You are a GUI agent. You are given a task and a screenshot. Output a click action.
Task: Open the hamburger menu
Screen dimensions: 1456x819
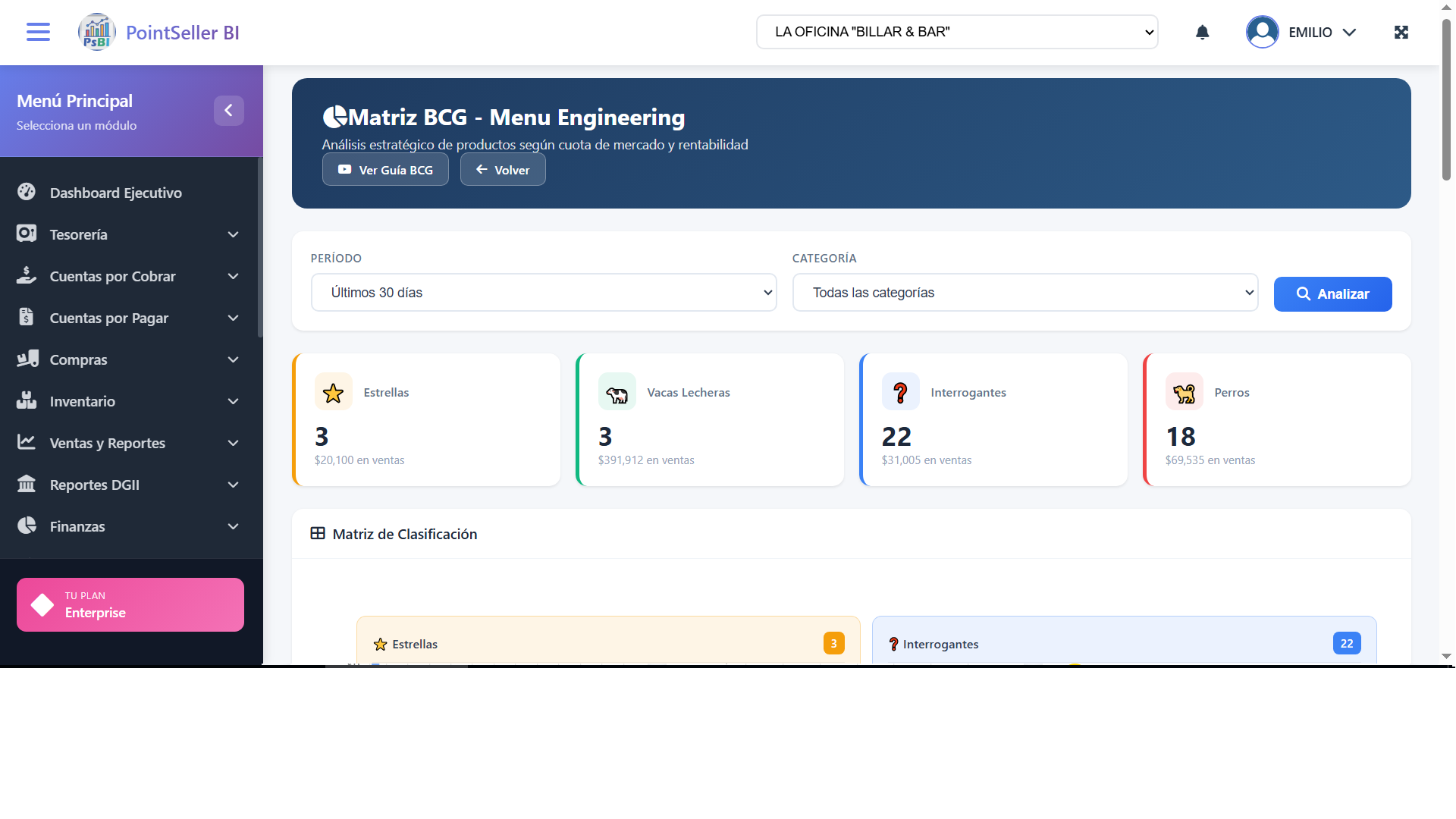coord(37,32)
